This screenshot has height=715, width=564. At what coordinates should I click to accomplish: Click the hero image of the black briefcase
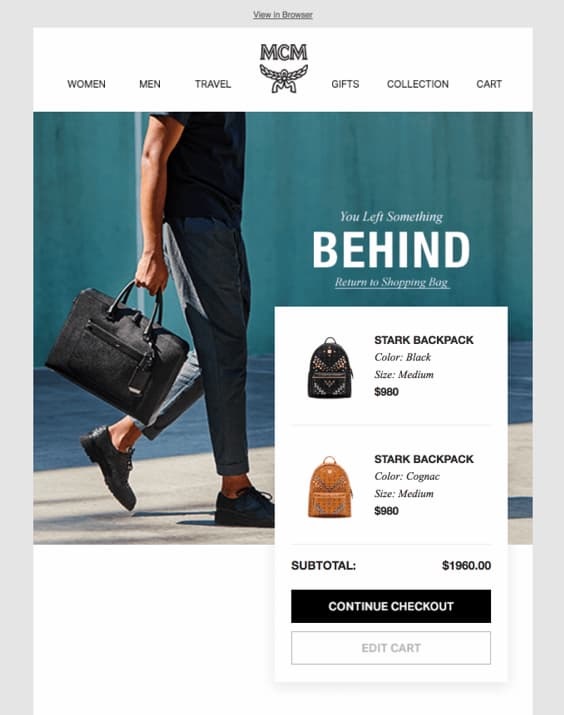(x=116, y=353)
